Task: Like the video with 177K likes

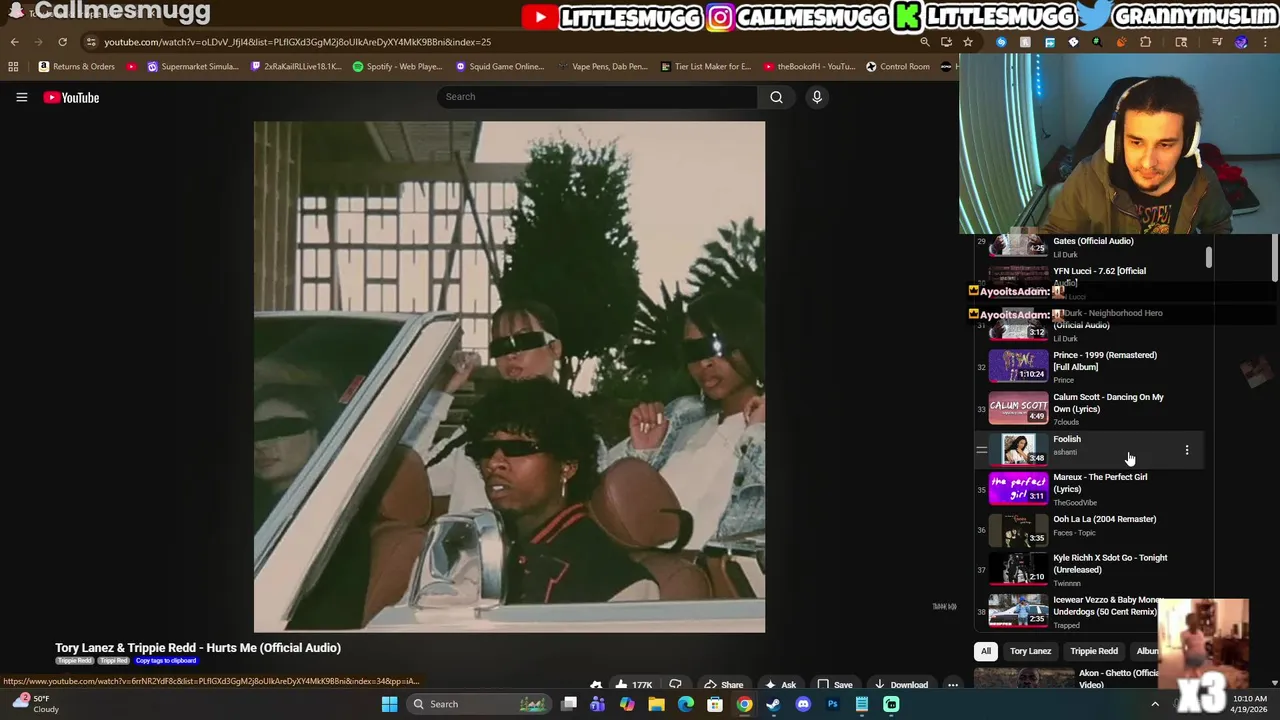Action: pos(633,685)
